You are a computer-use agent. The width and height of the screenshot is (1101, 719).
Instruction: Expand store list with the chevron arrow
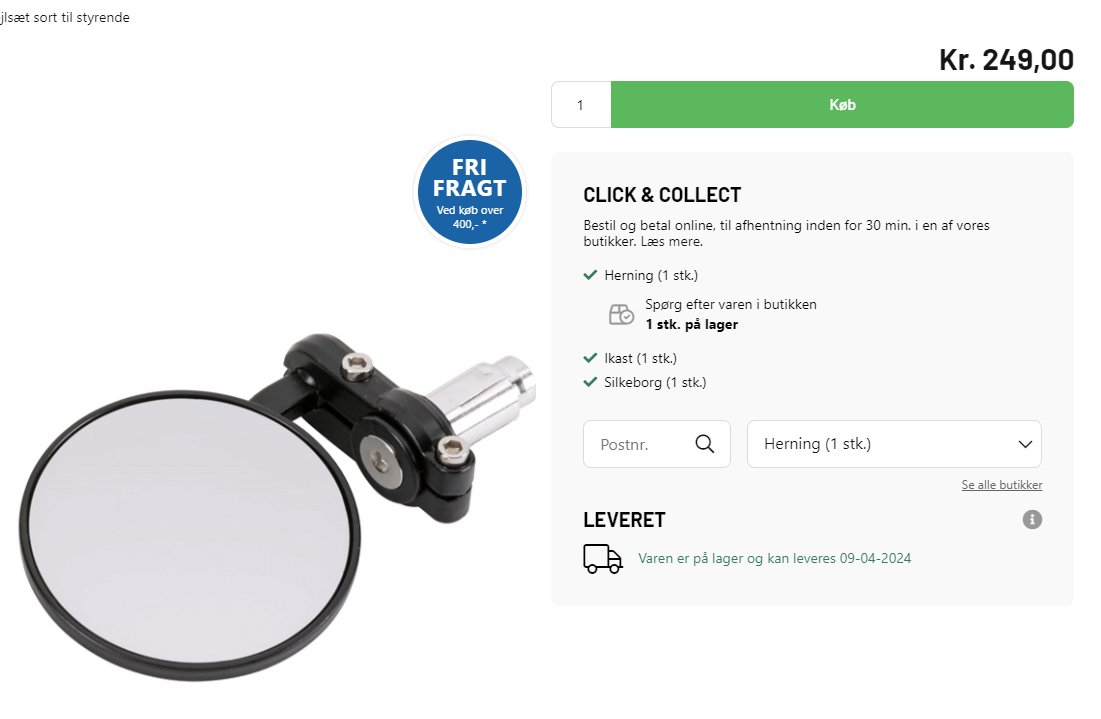point(1025,444)
